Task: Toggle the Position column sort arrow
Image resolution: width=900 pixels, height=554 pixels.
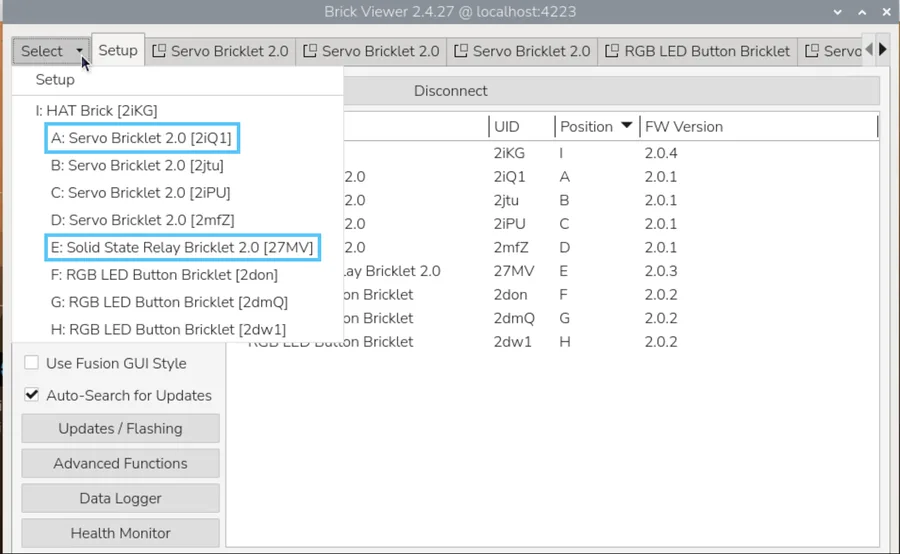Action: click(x=627, y=125)
